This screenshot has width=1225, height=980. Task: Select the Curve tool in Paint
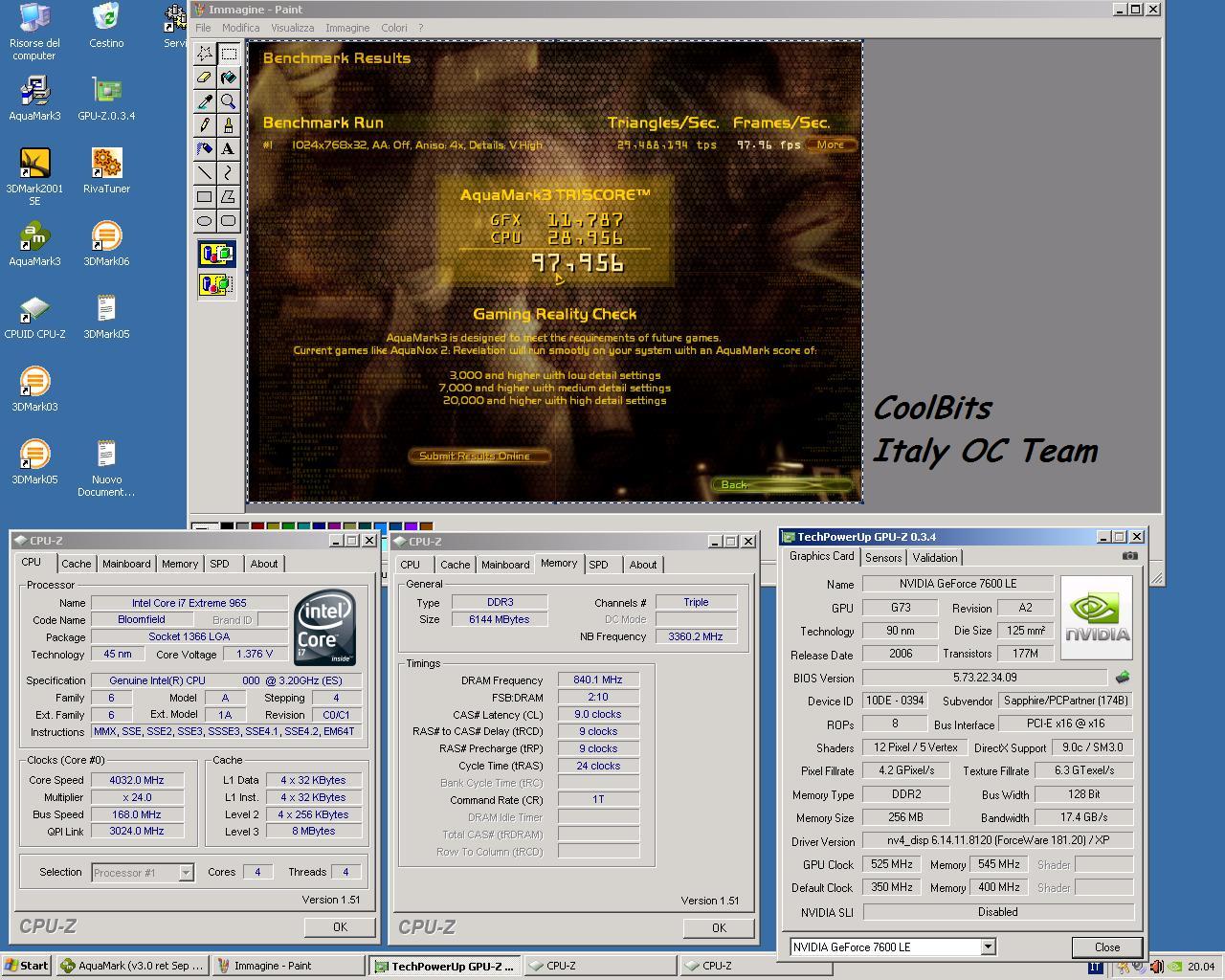tap(228, 173)
